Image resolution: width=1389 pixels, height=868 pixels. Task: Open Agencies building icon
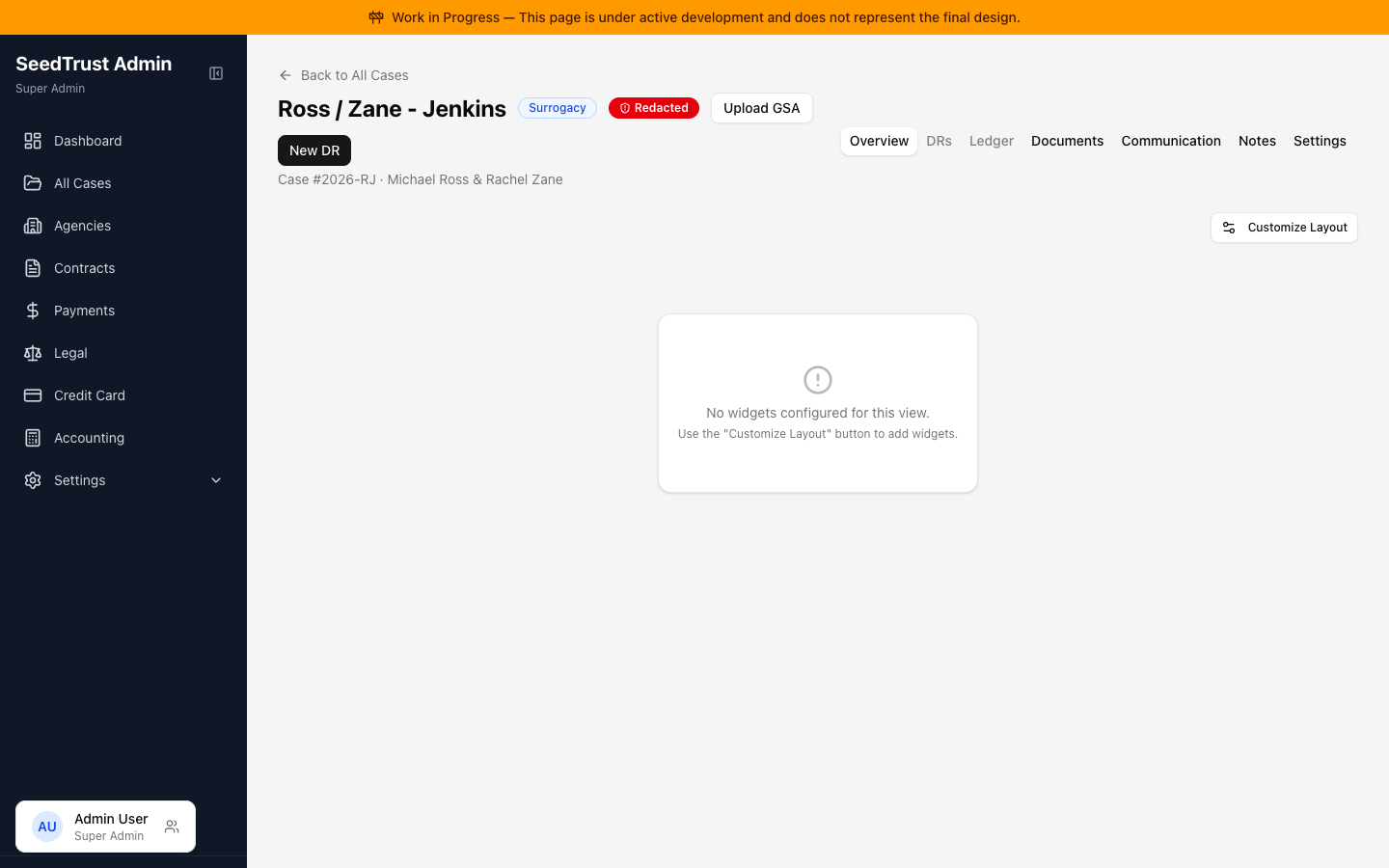pyautogui.click(x=33, y=226)
